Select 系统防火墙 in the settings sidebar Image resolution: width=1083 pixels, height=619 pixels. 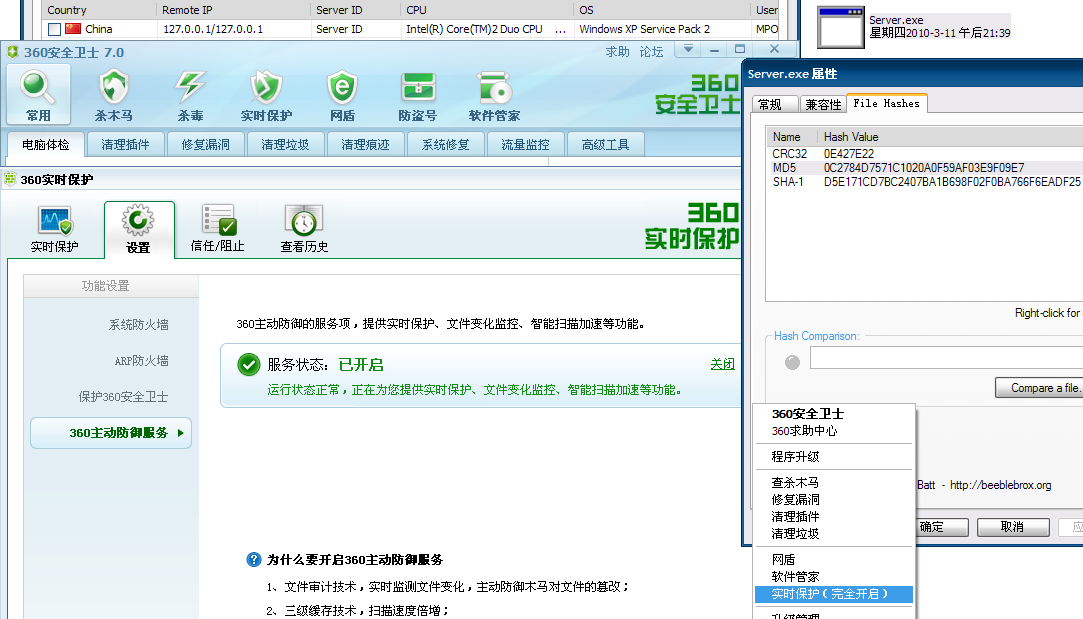[x=138, y=325]
